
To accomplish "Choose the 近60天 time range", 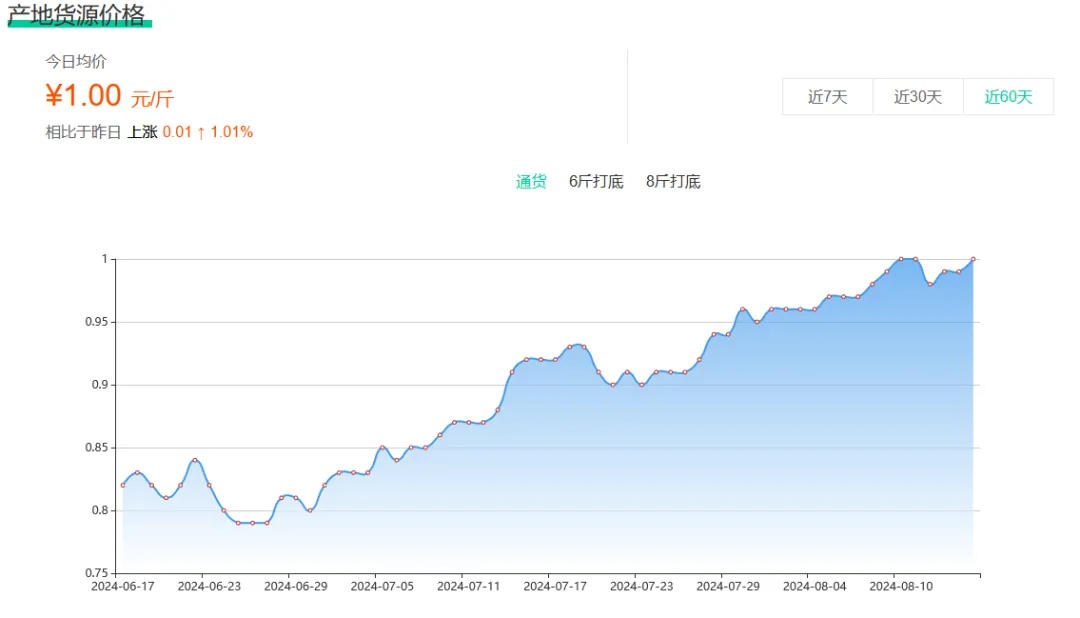I will (1008, 97).
